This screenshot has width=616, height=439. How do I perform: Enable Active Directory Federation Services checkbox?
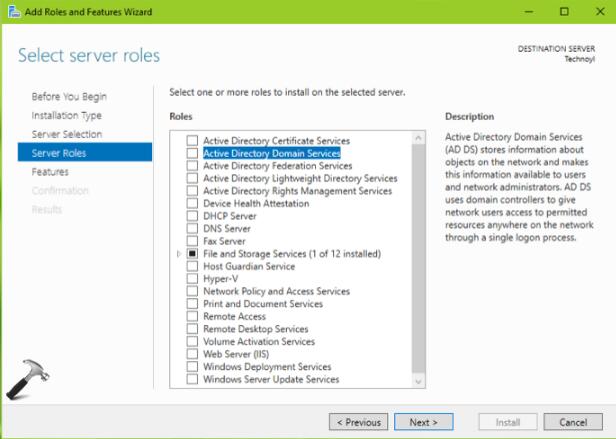(x=192, y=166)
